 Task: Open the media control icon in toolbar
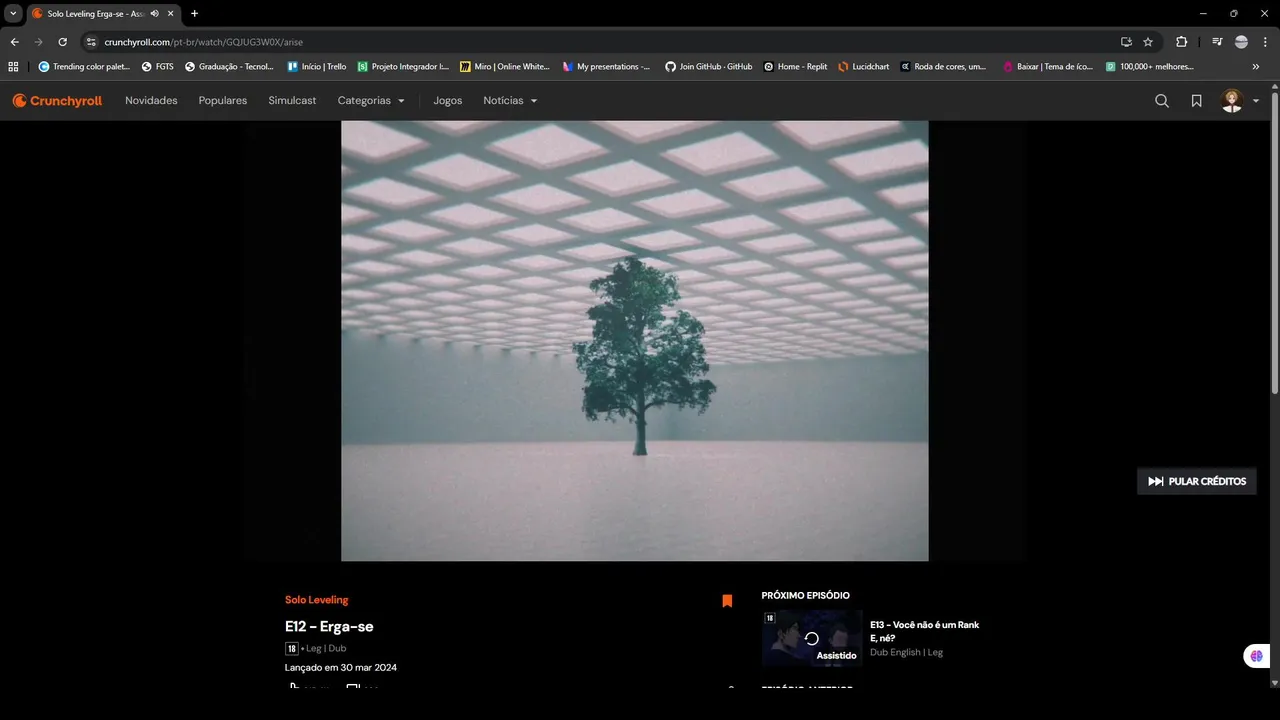point(1217,42)
